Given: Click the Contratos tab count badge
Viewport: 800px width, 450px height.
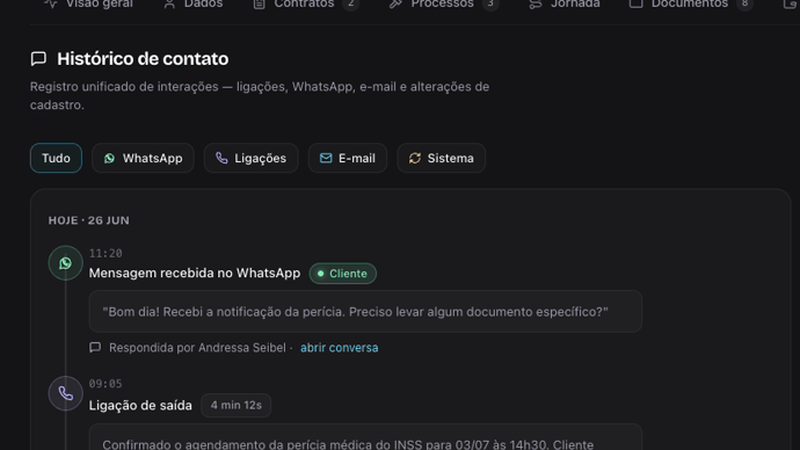Looking at the screenshot, I should [351, 4].
